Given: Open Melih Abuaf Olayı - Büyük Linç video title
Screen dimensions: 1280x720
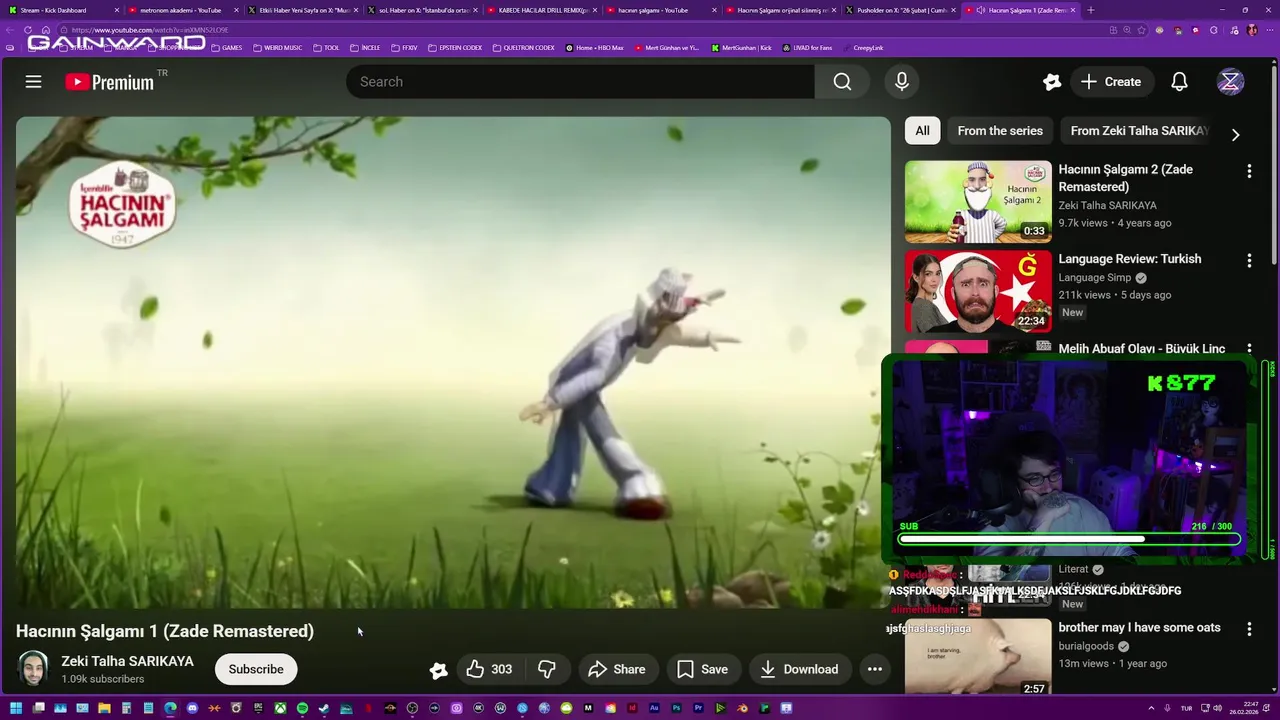Looking at the screenshot, I should (x=1142, y=349).
